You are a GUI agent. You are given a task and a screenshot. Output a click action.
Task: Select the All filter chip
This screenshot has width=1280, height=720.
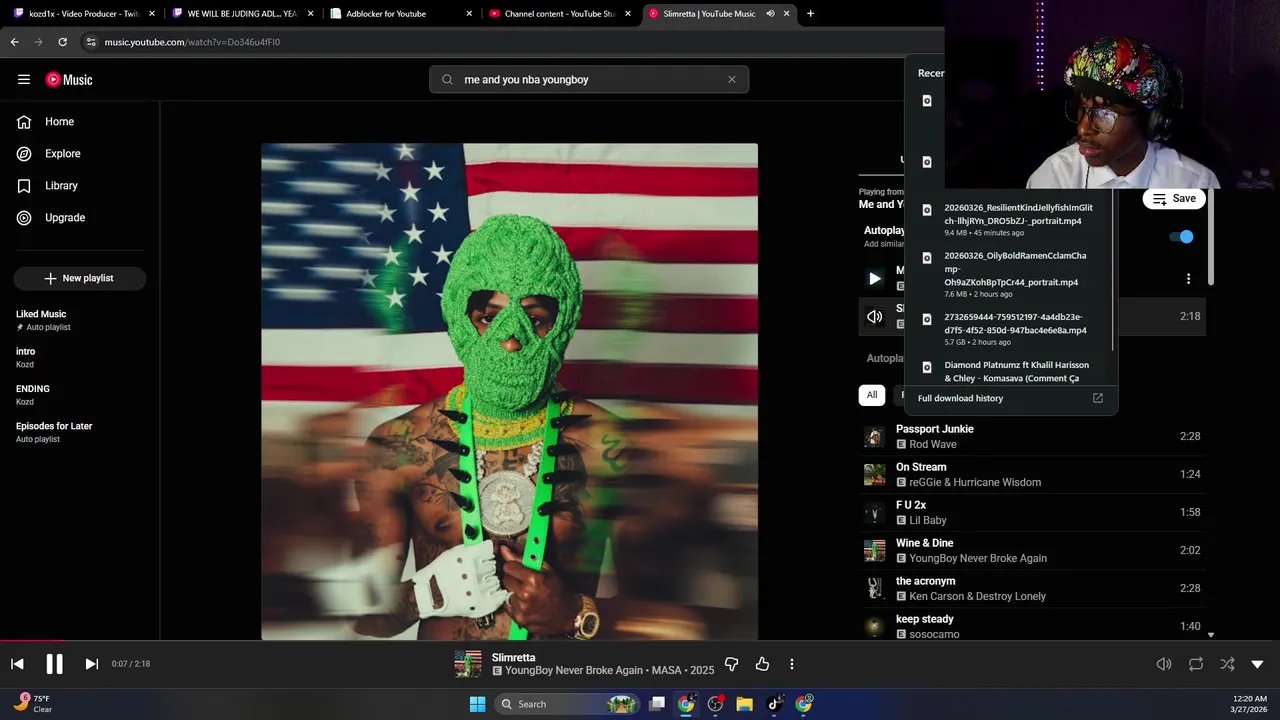coord(872,395)
